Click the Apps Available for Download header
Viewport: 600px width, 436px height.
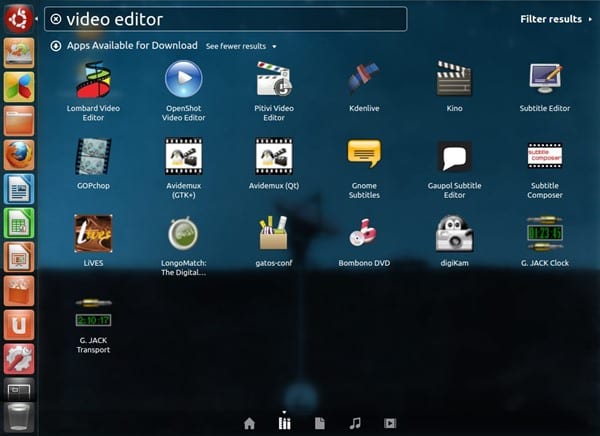pos(132,46)
